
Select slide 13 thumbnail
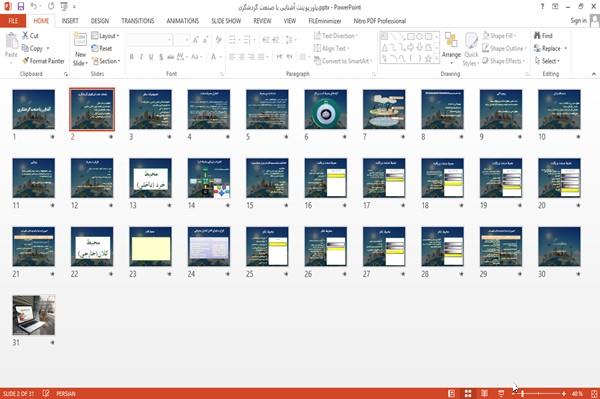tap(150, 178)
